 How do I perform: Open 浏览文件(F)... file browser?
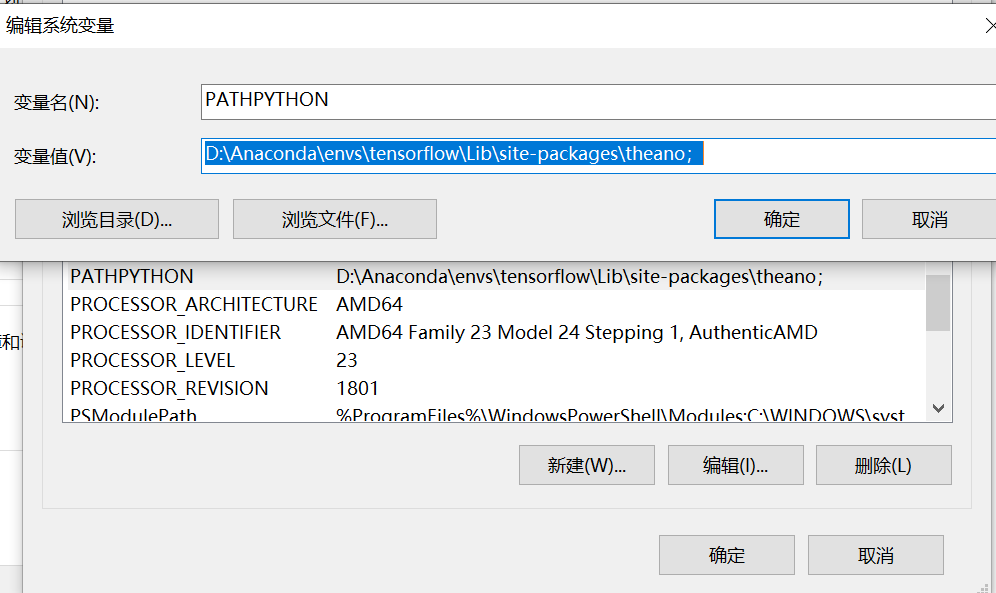coord(335,219)
